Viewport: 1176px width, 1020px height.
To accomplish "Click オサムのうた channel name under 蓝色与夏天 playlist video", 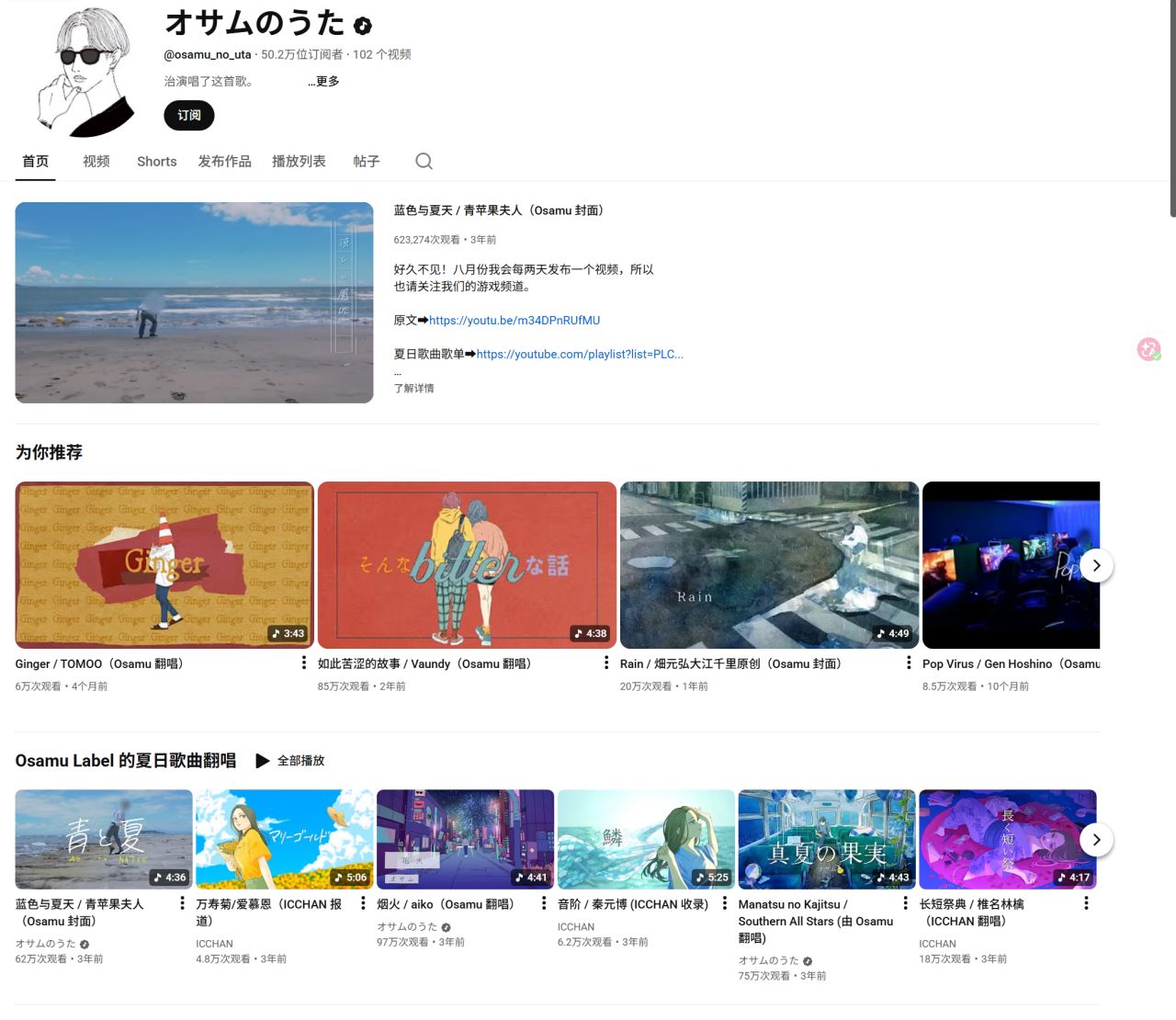I will pyautogui.click(x=46, y=944).
